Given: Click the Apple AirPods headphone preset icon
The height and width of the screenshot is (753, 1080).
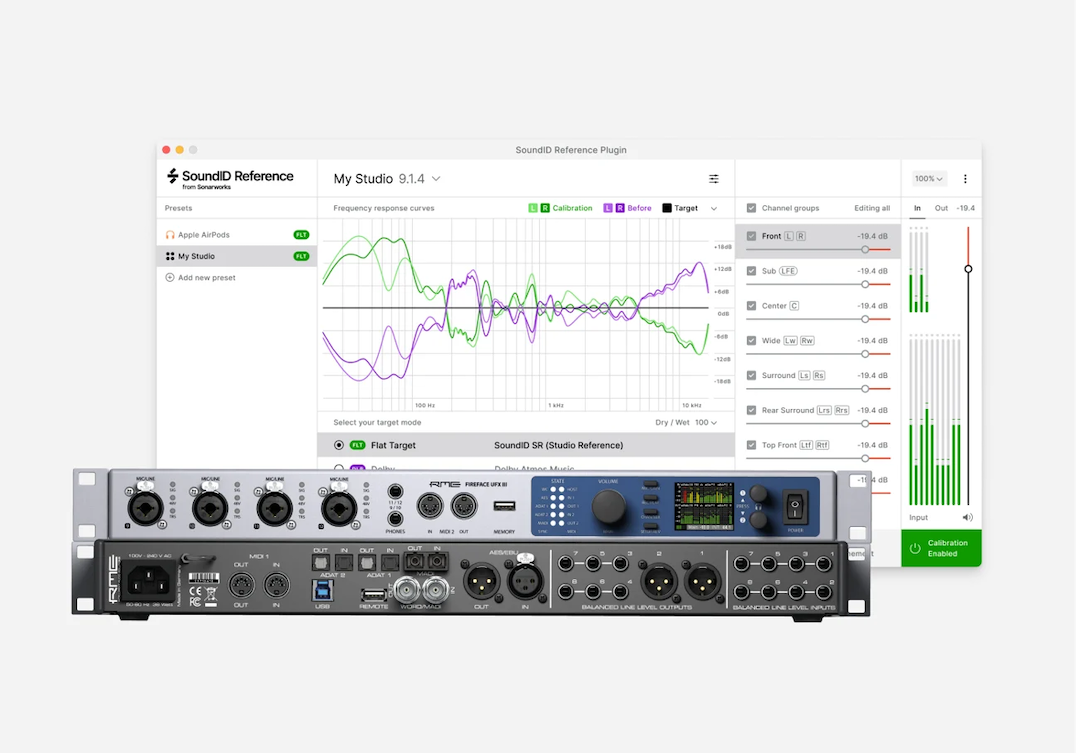Looking at the screenshot, I should (170, 235).
